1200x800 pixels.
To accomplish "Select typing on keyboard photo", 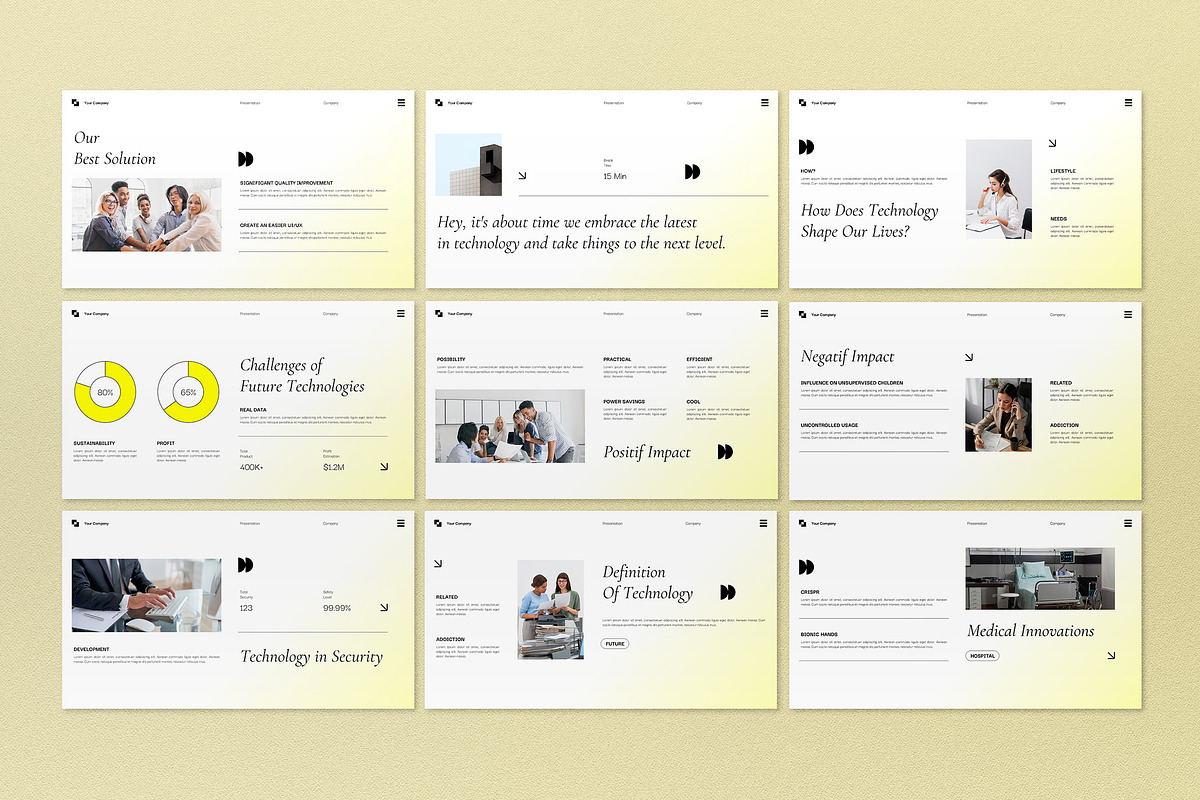I will tap(147, 595).
